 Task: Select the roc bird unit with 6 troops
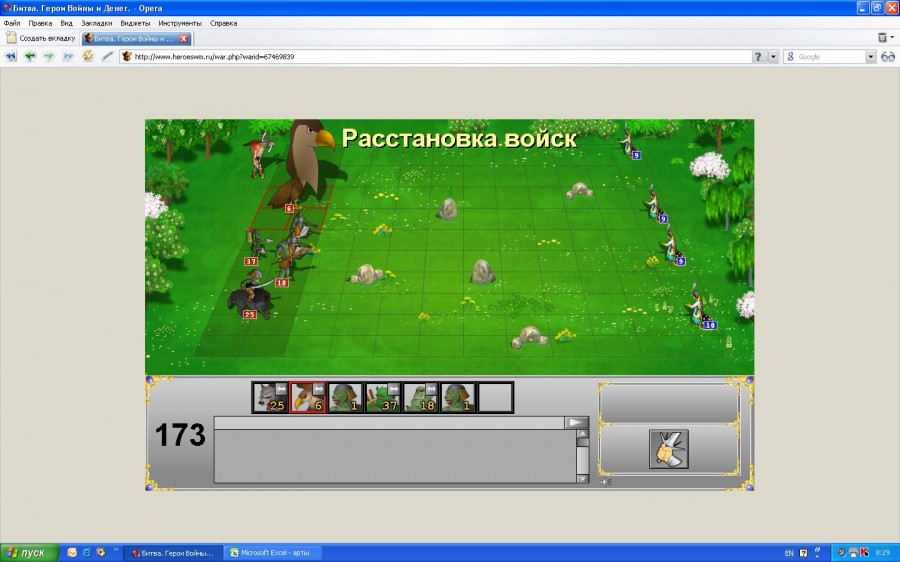click(x=308, y=397)
